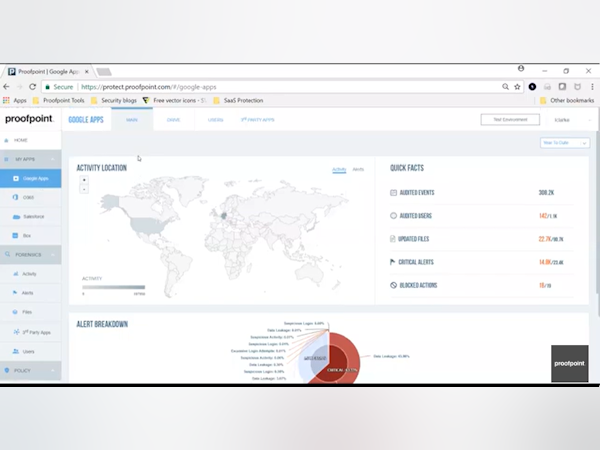Click the Activity gradient legend bar

coord(114,287)
